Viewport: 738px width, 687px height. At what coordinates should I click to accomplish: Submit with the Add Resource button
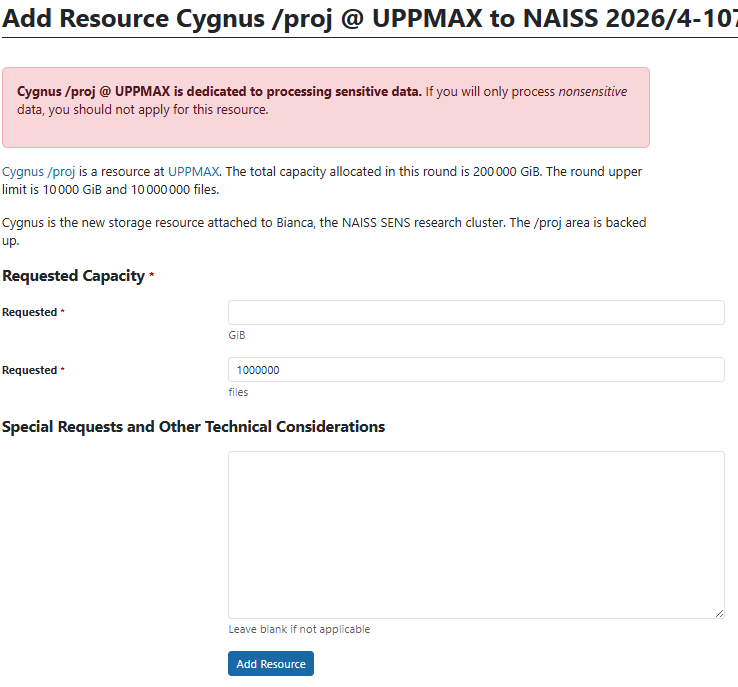tap(271, 663)
